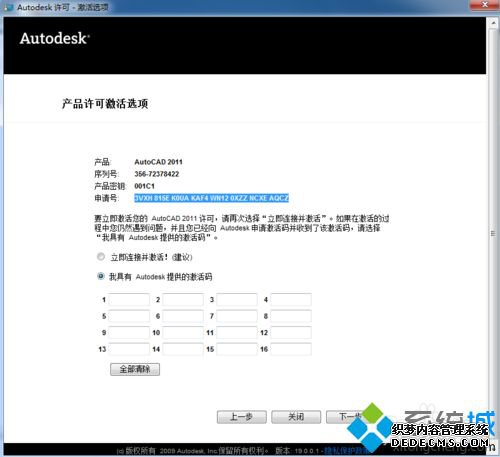Click activation code field 1

pos(129,299)
